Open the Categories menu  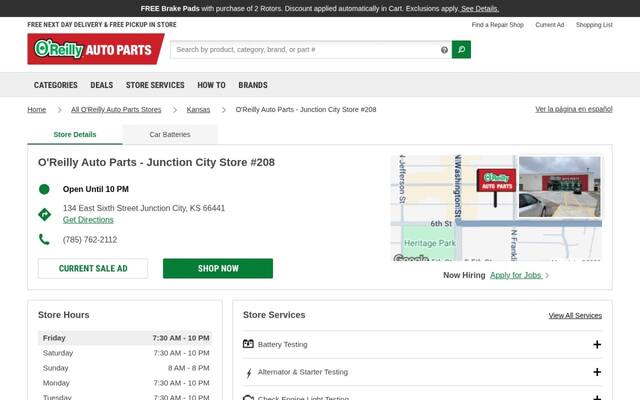coord(56,85)
